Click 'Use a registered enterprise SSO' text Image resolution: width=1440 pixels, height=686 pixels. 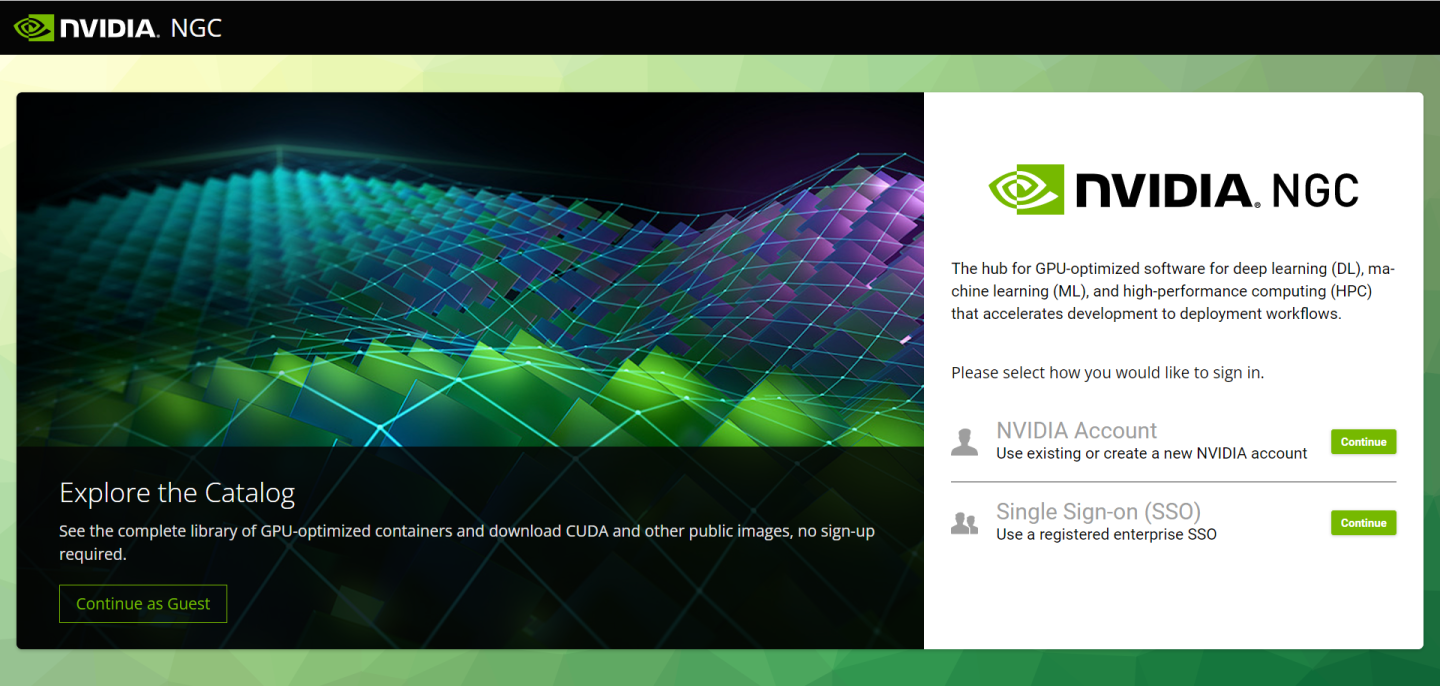click(x=1106, y=534)
